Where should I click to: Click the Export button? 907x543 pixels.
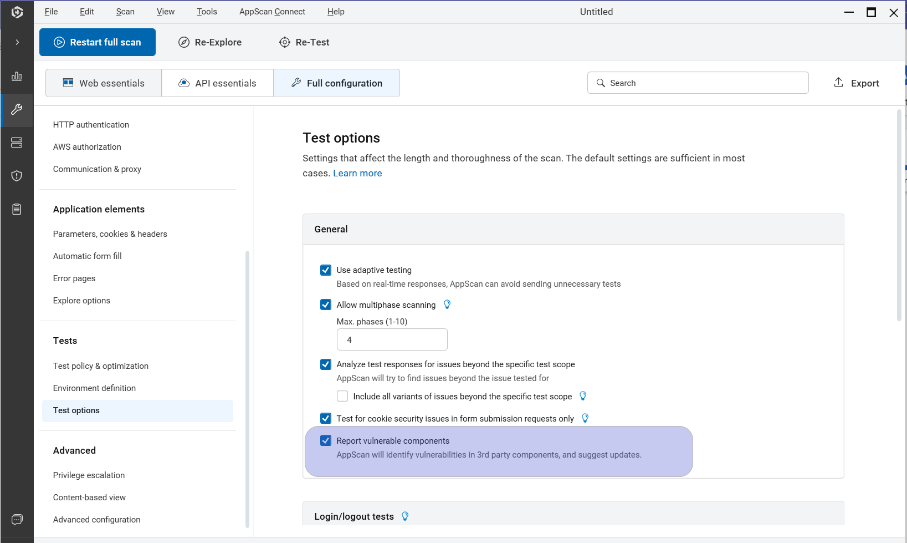tap(856, 83)
